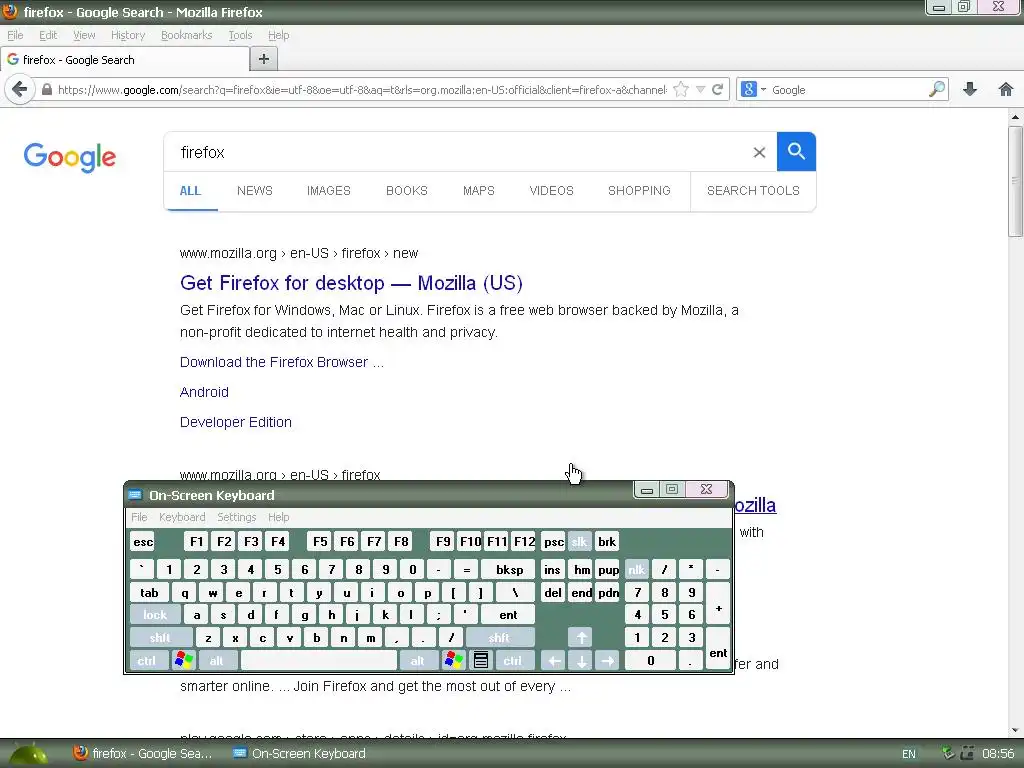Image resolution: width=1024 pixels, height=768 pixels.
Task: Open the Firefox History menu
Action: tap(127, 35)
